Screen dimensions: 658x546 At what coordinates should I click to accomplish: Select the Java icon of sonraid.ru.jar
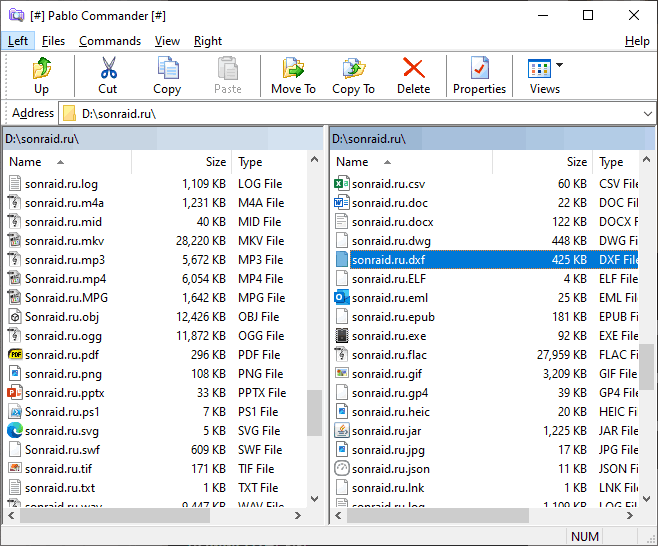(x=342, y=431)
